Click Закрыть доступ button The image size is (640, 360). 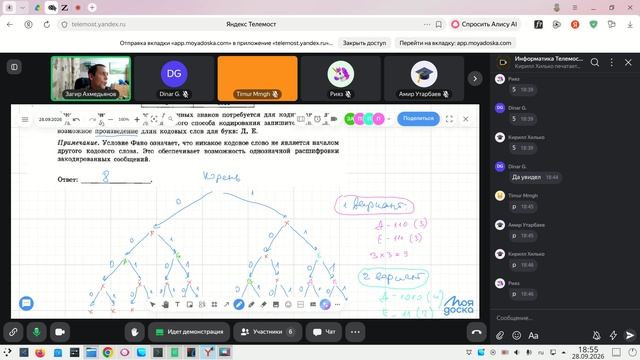[364, 43]
